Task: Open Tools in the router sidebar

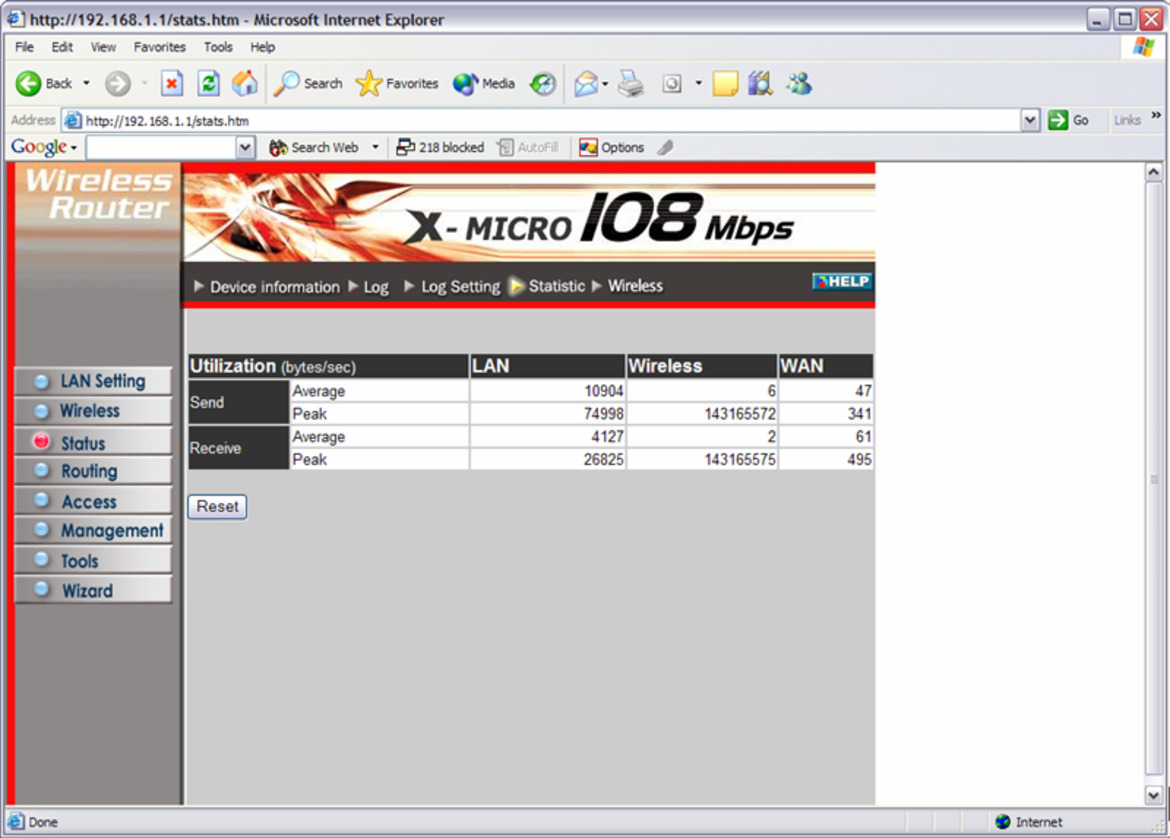Action: click(93, 560)
